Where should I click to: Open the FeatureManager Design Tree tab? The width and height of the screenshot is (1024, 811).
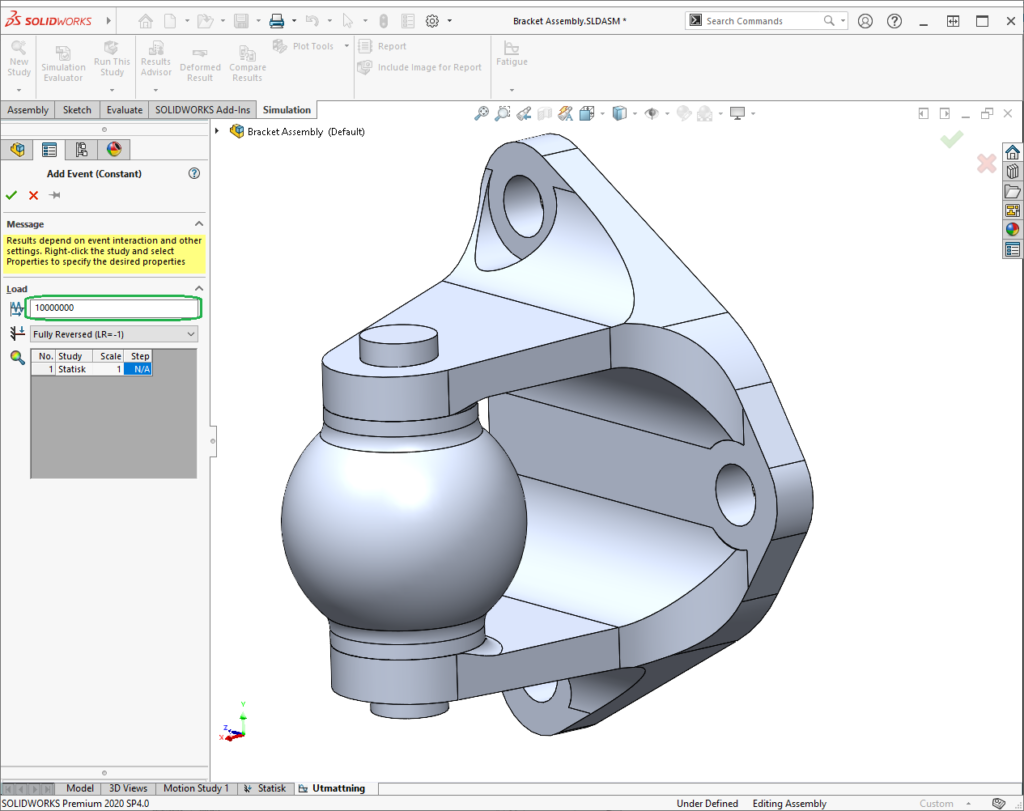click(17, 150)
